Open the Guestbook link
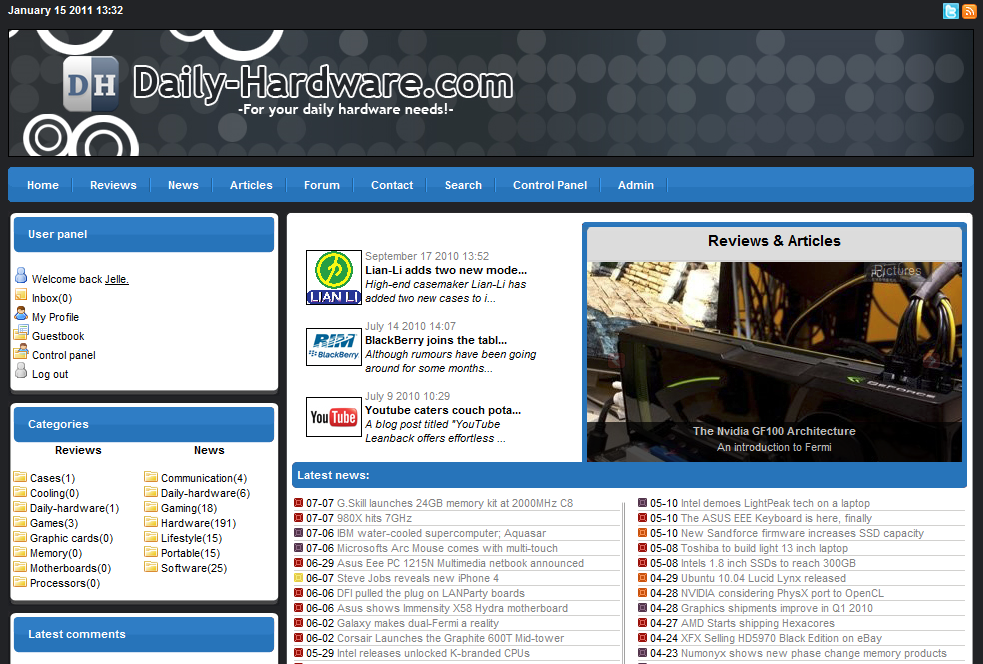The height and width of the screenshot is (664, 983). pos(58,336)
